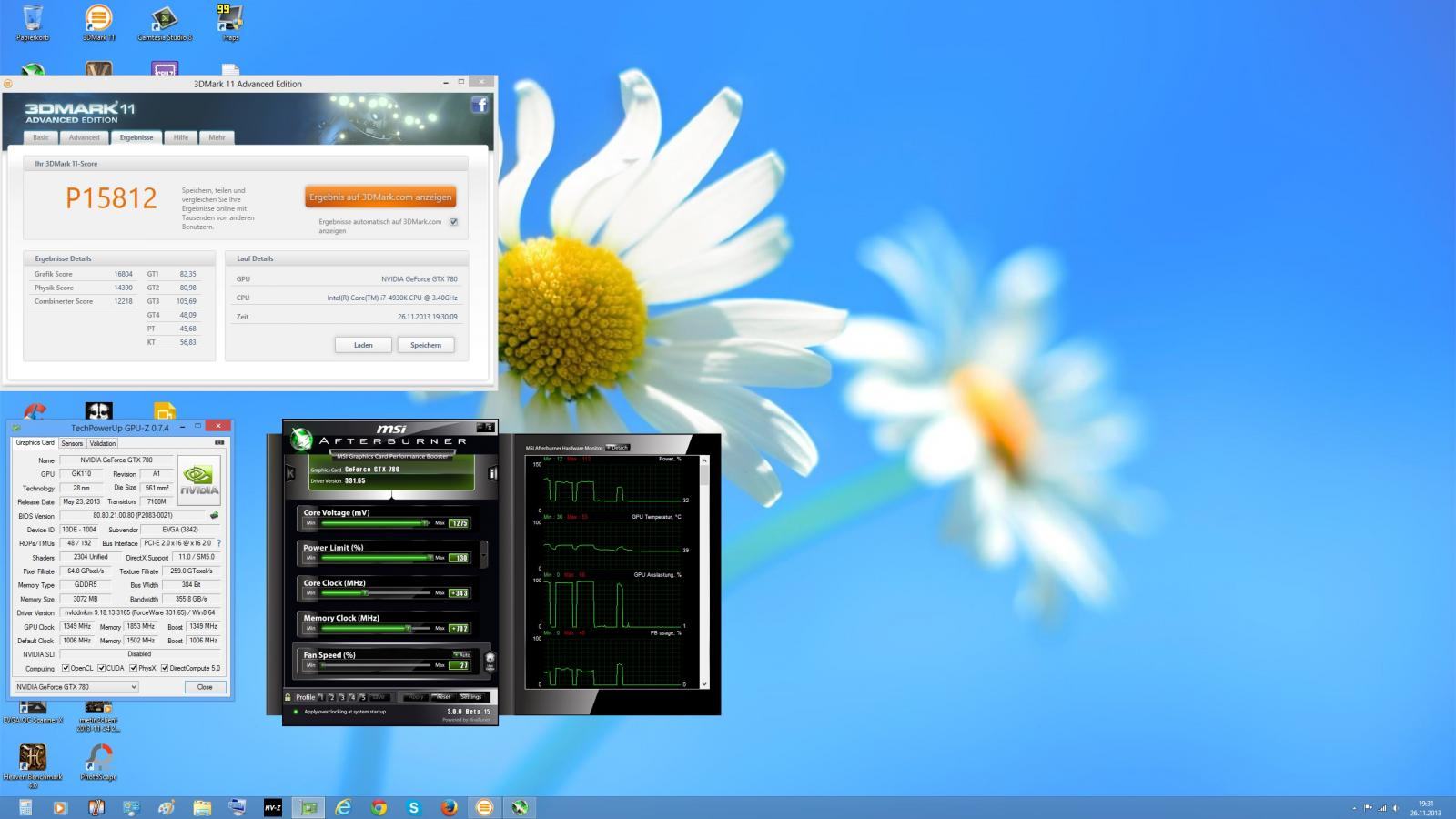Toggle automatic results display on 3DMark.com checkbox
The width and height of the screenshot is (1456, 819).
453,222
